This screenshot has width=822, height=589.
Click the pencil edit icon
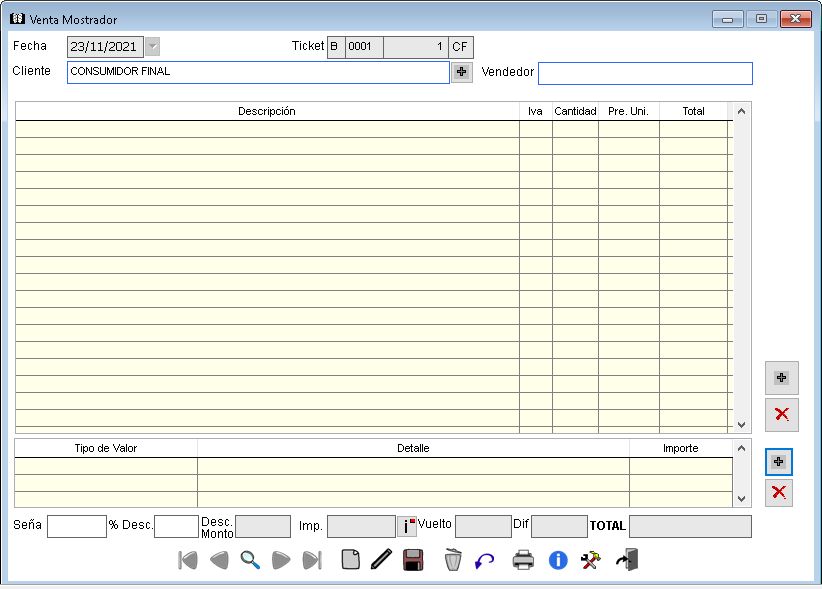tap(380, 560)
